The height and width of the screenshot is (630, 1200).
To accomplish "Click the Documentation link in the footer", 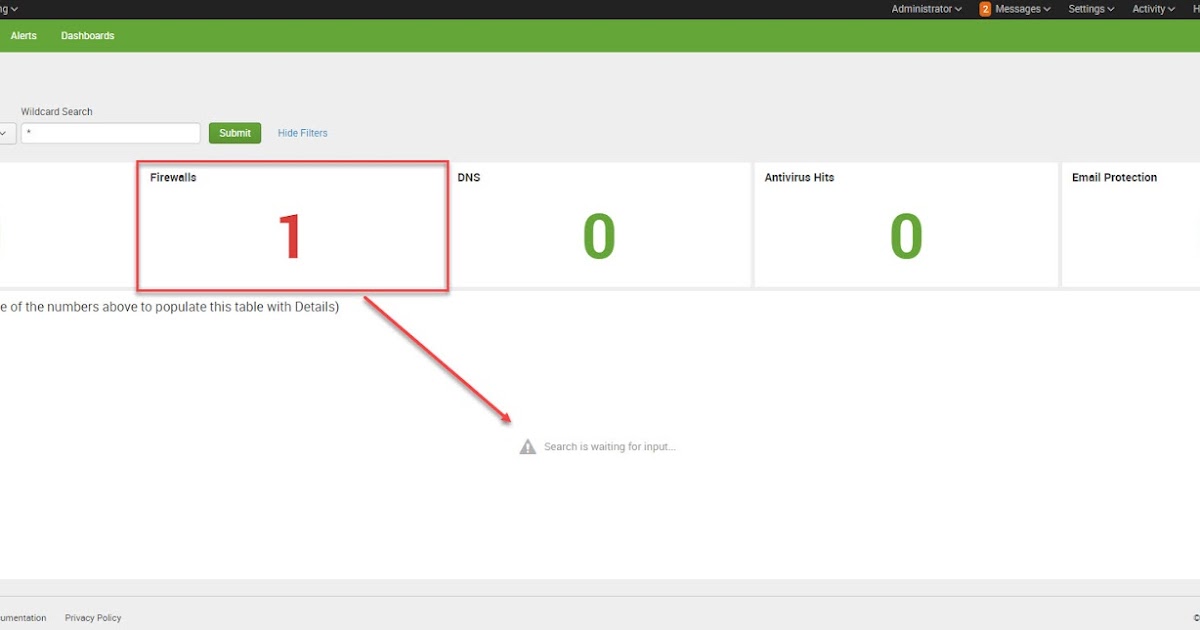I will point(22,617).
